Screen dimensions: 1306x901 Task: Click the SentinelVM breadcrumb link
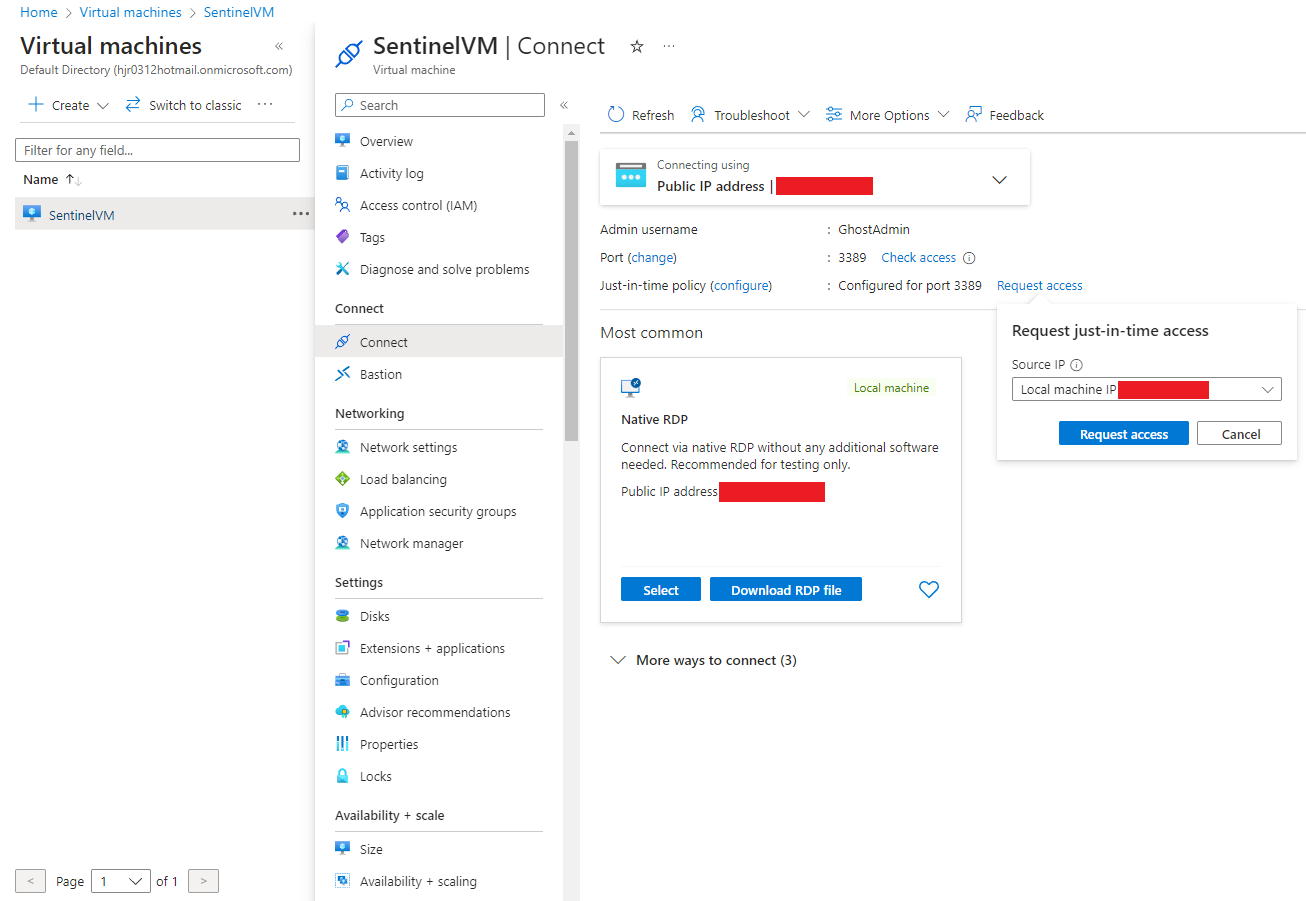click(x=239, y=12)
